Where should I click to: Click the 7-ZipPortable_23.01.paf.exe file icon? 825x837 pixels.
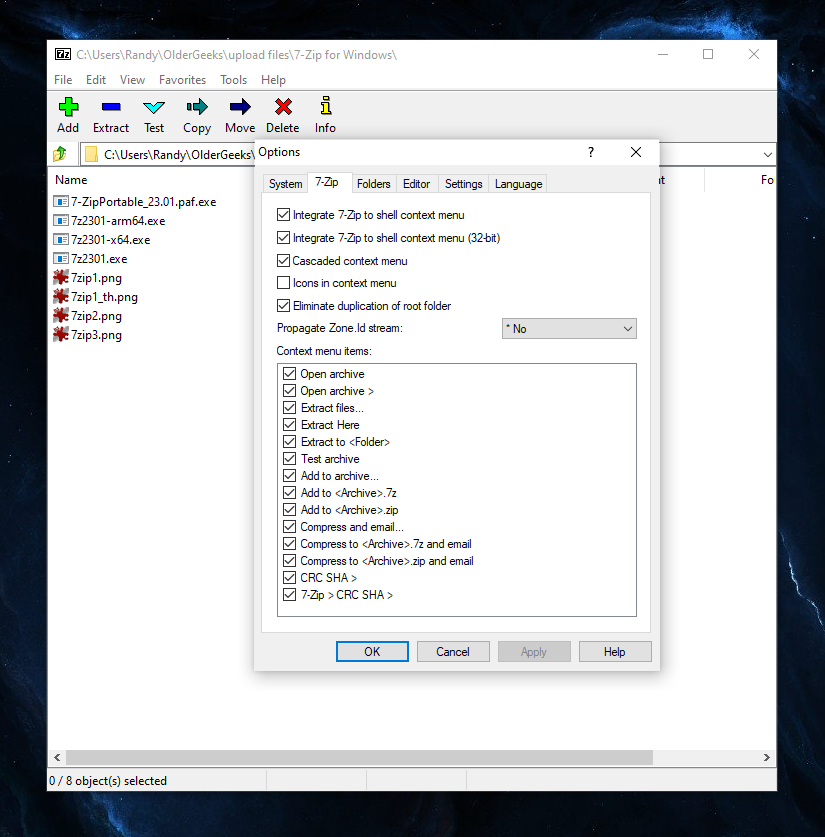(61, 202)
